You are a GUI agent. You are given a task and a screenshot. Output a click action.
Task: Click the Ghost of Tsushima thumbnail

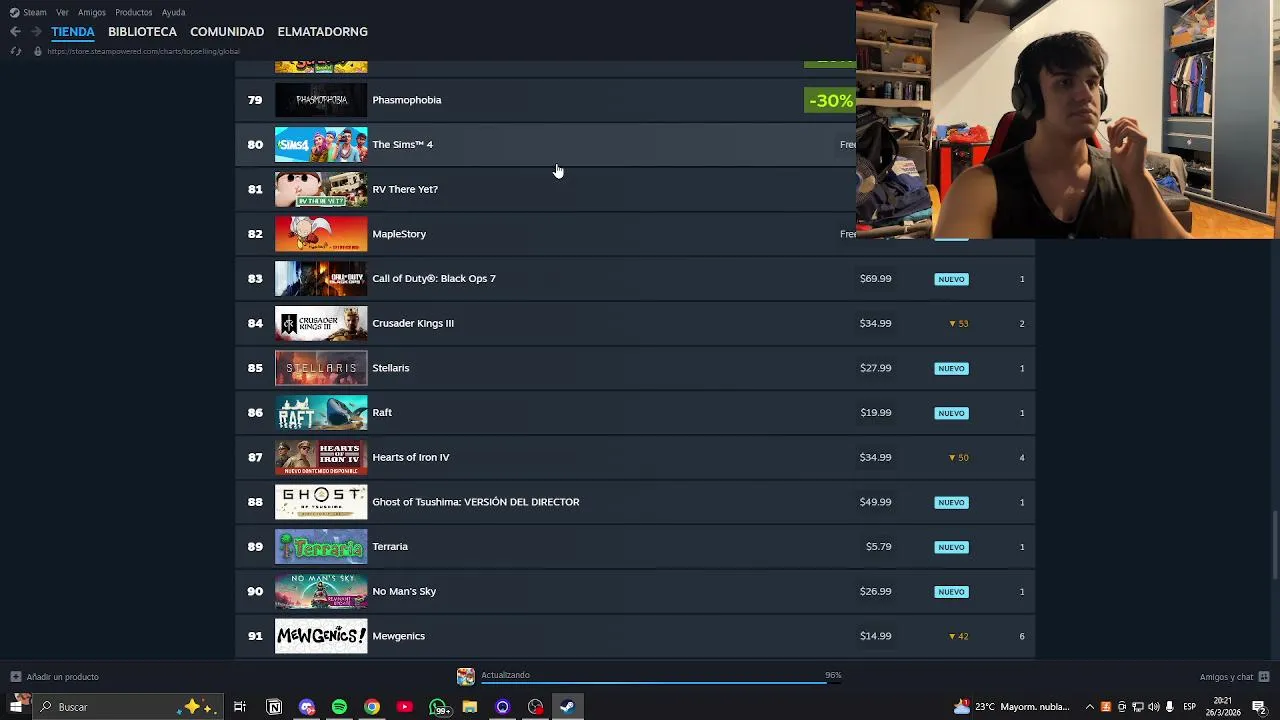tap(321, 502)
